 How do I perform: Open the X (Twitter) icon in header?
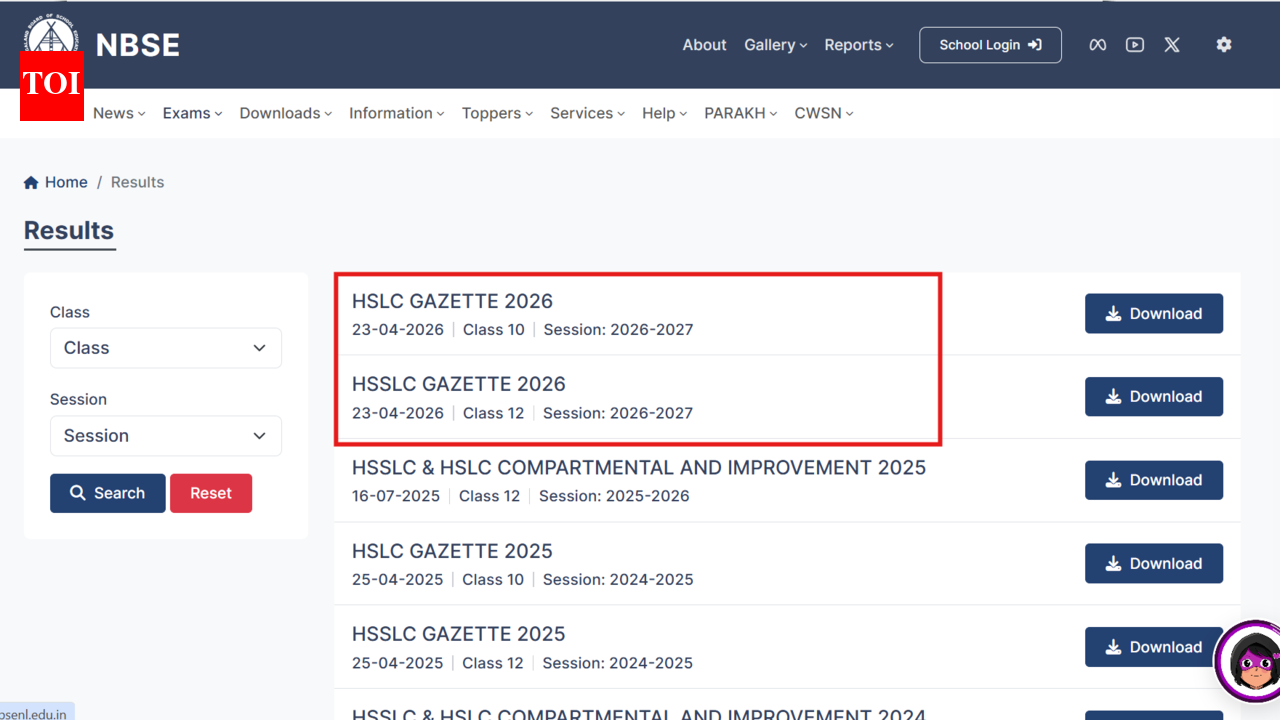1171,44
